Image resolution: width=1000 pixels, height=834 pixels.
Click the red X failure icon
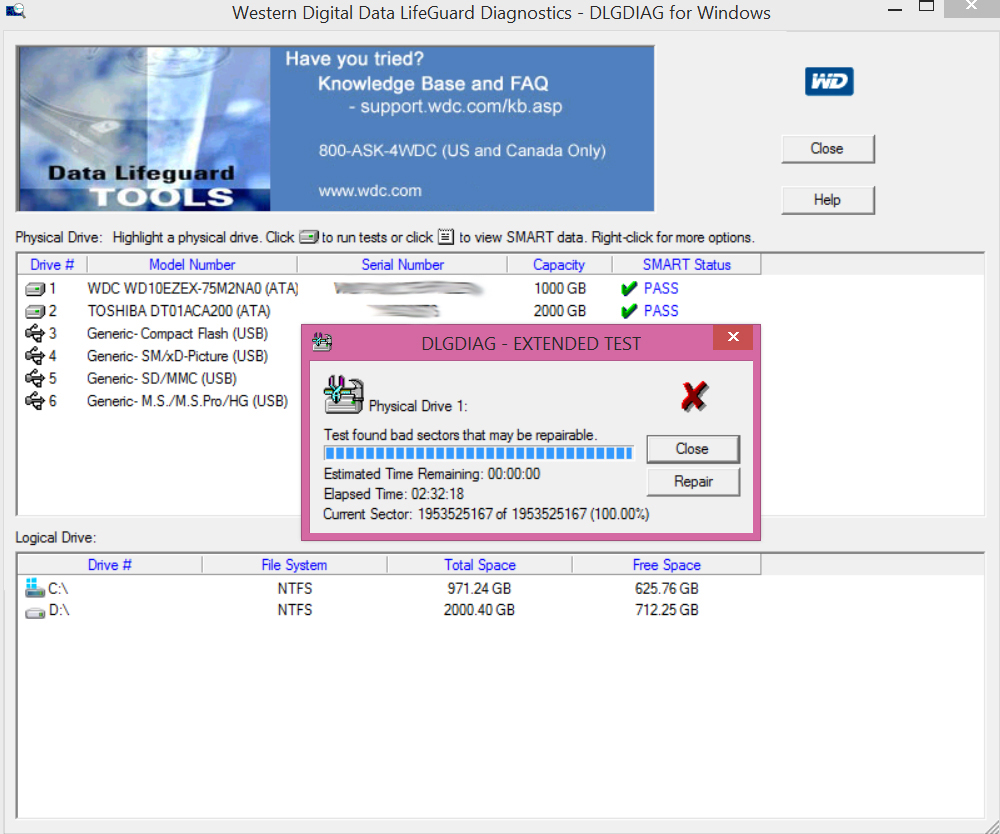pyautogui.click(x=694, y=397)
